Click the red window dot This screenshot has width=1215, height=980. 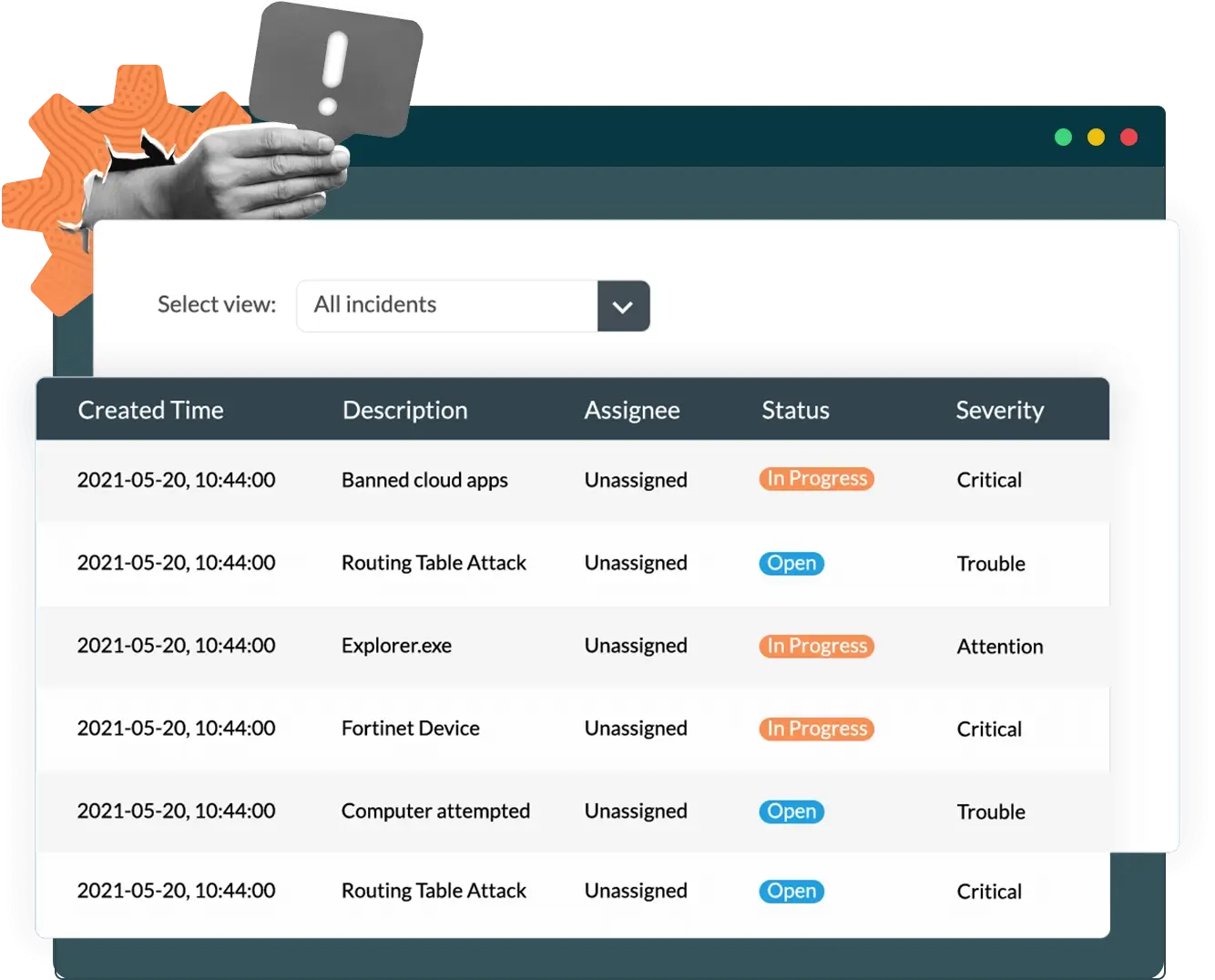click(1128, 137)
